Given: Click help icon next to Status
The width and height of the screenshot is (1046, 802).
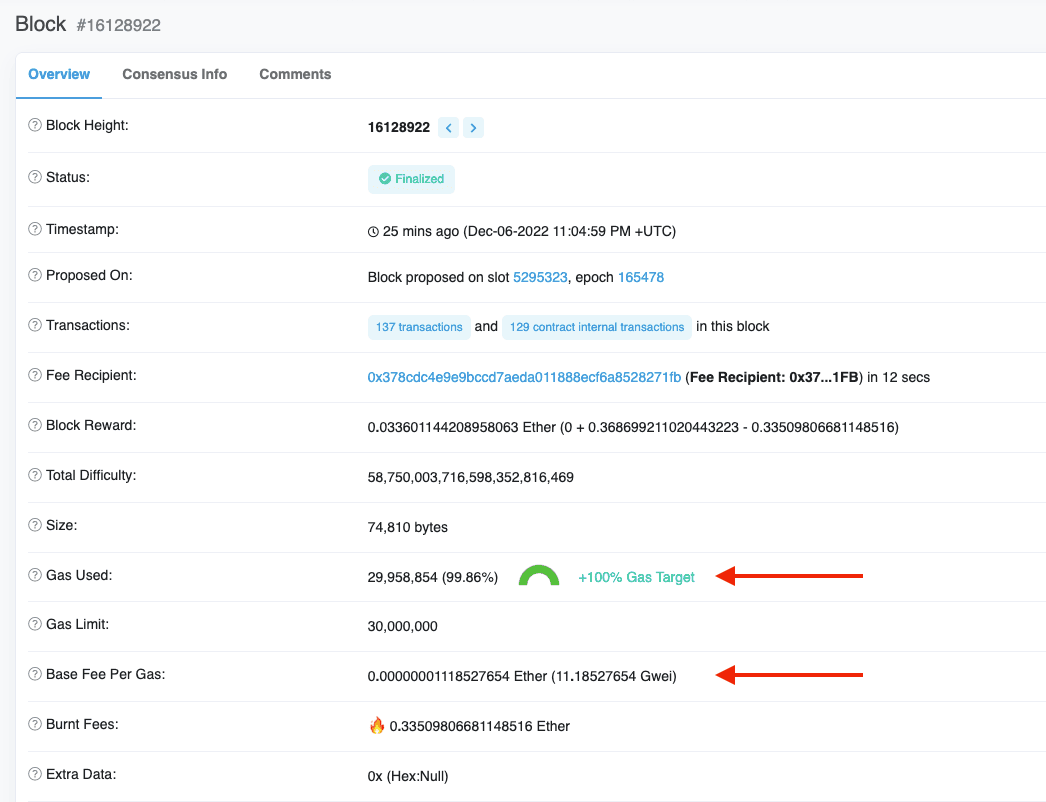Looking at the screenshot, I should coord(35,178).
